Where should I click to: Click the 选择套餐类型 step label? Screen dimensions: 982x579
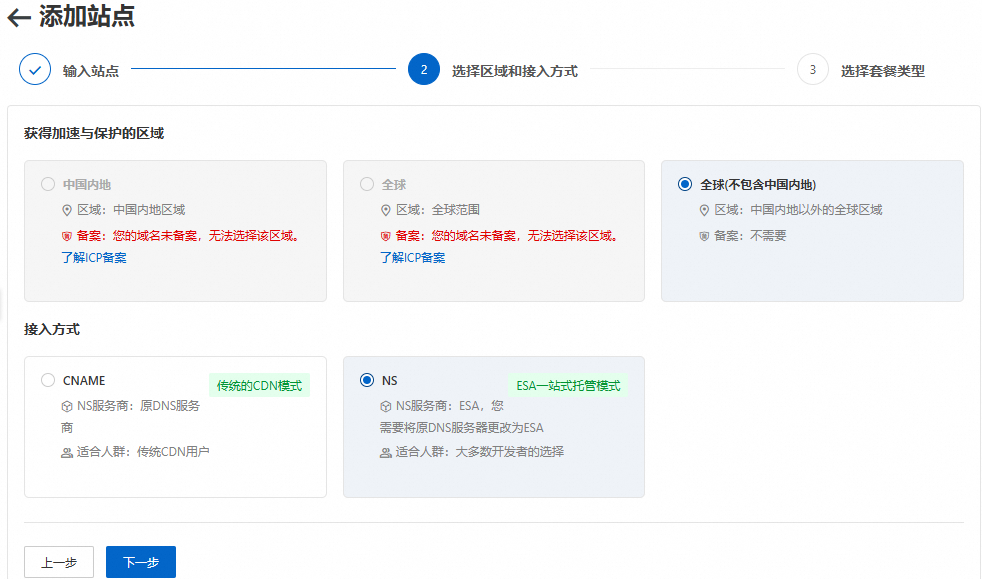882,71
